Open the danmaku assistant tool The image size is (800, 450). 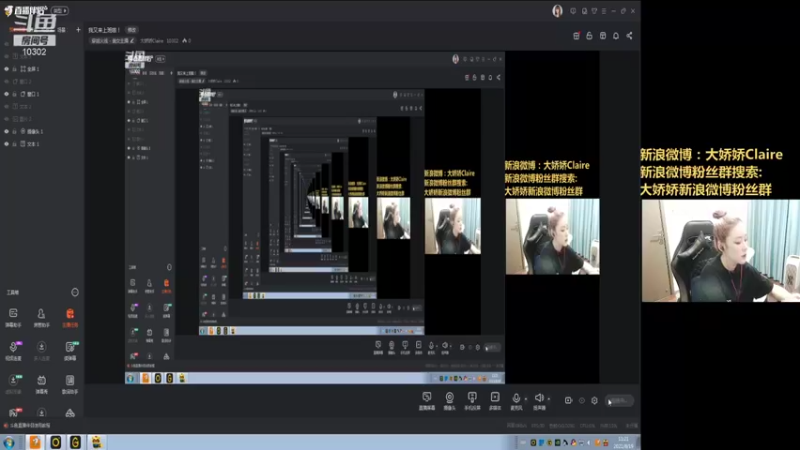(x=13, y=317)
